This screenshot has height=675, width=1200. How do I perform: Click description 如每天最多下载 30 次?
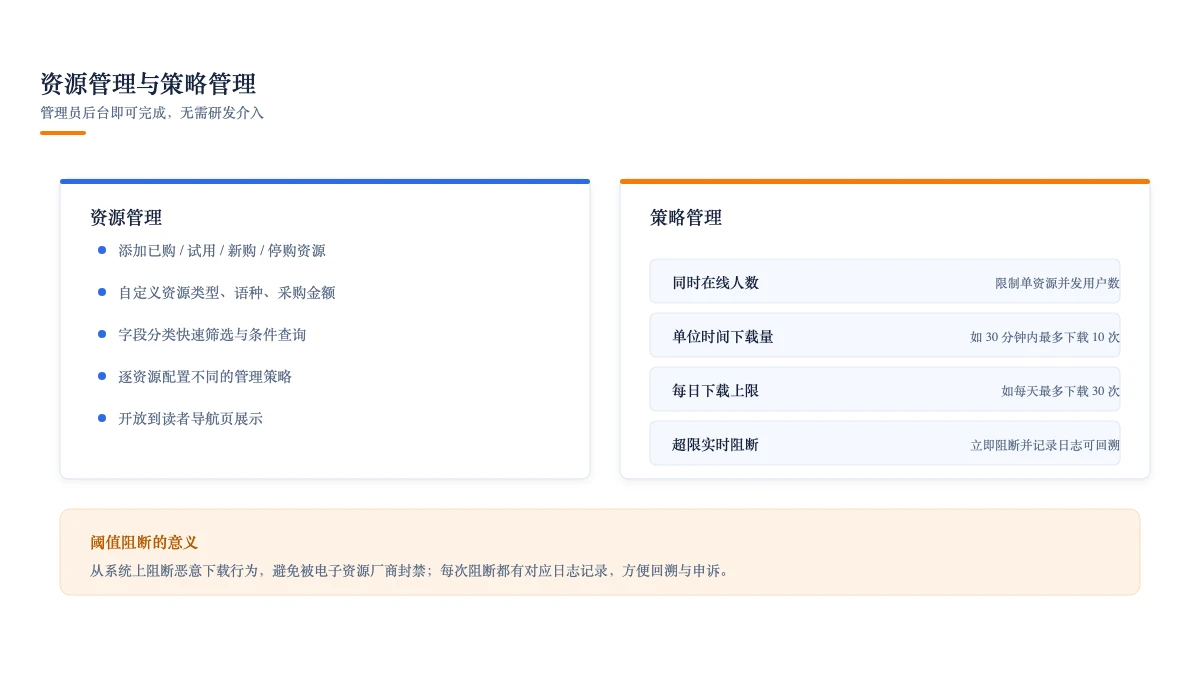(1061, 392)
